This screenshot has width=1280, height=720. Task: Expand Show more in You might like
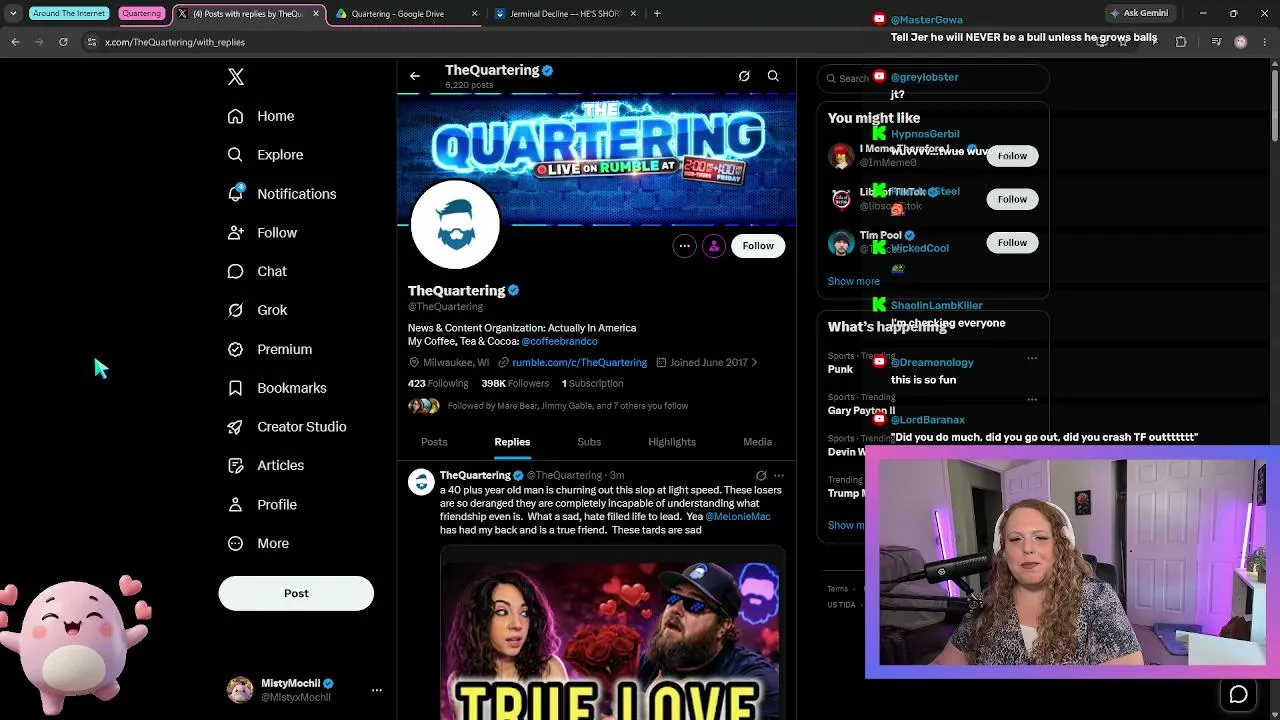pos(853,281)
